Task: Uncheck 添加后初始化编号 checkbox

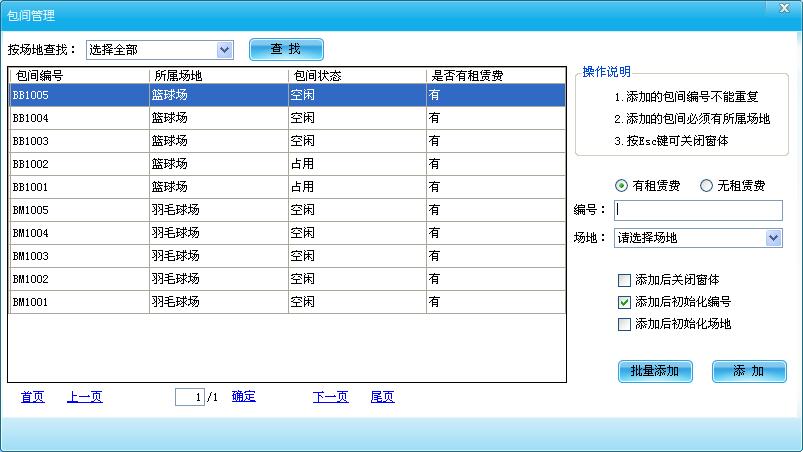Action: [625, 302]
